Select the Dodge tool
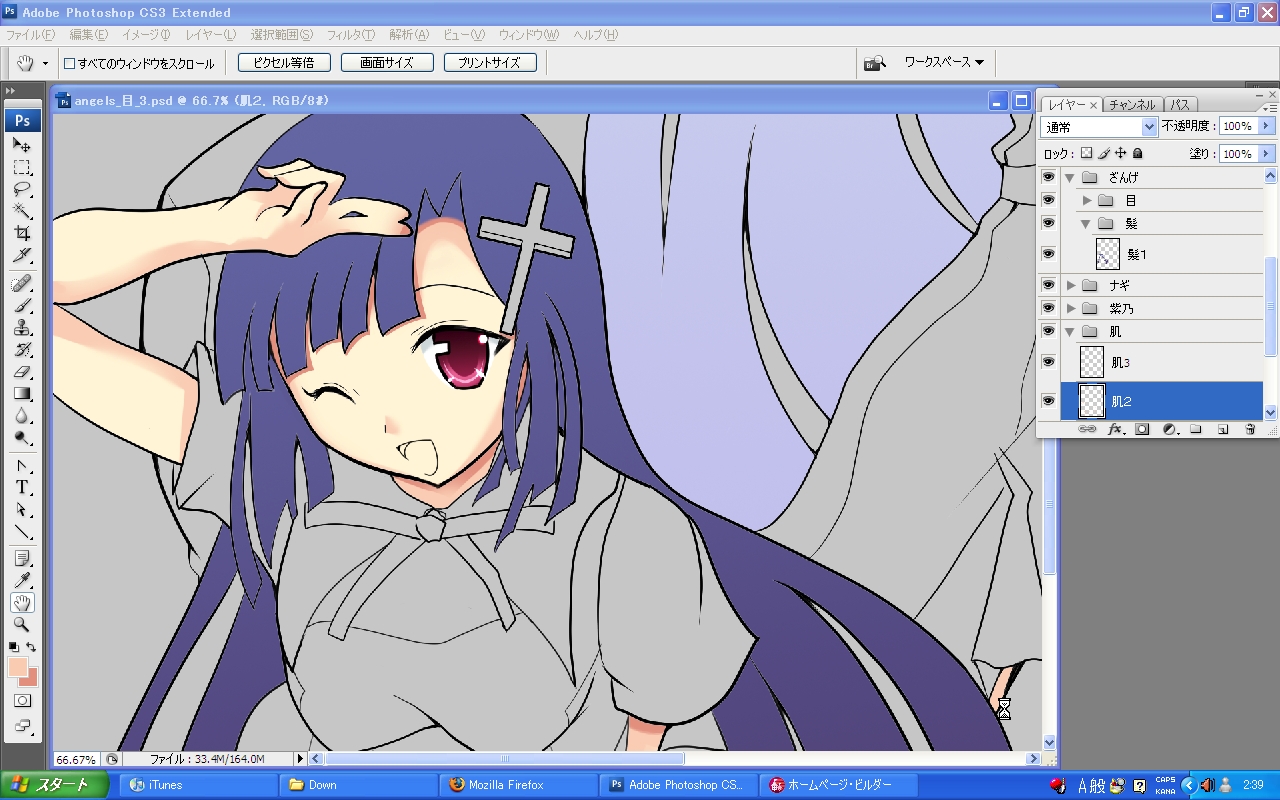 click(x=22, y=438)
